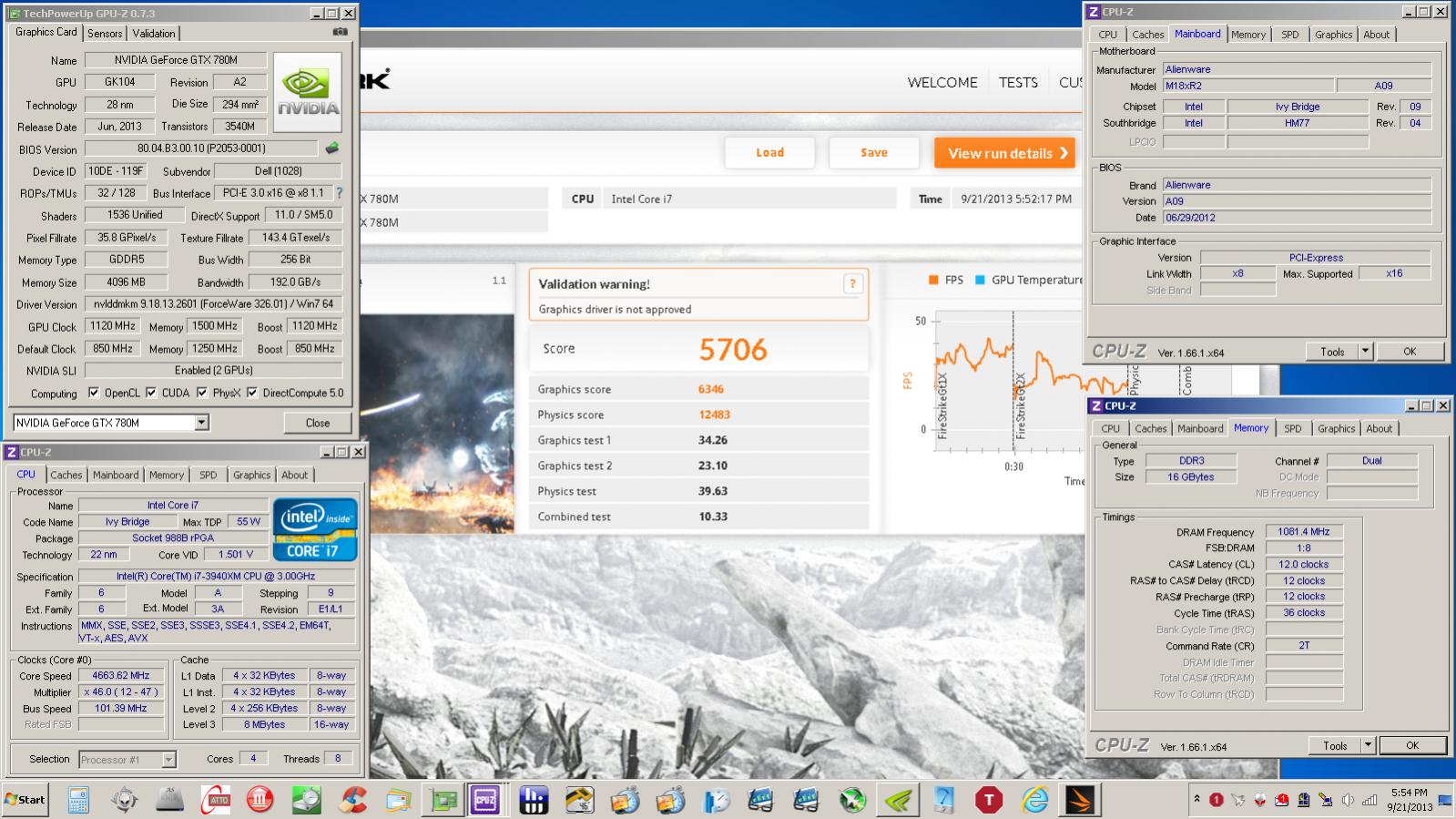This screenshot has height=819, width=1456.
Task: Click the help question mark in Validation warning
Action: click(852, 284)
